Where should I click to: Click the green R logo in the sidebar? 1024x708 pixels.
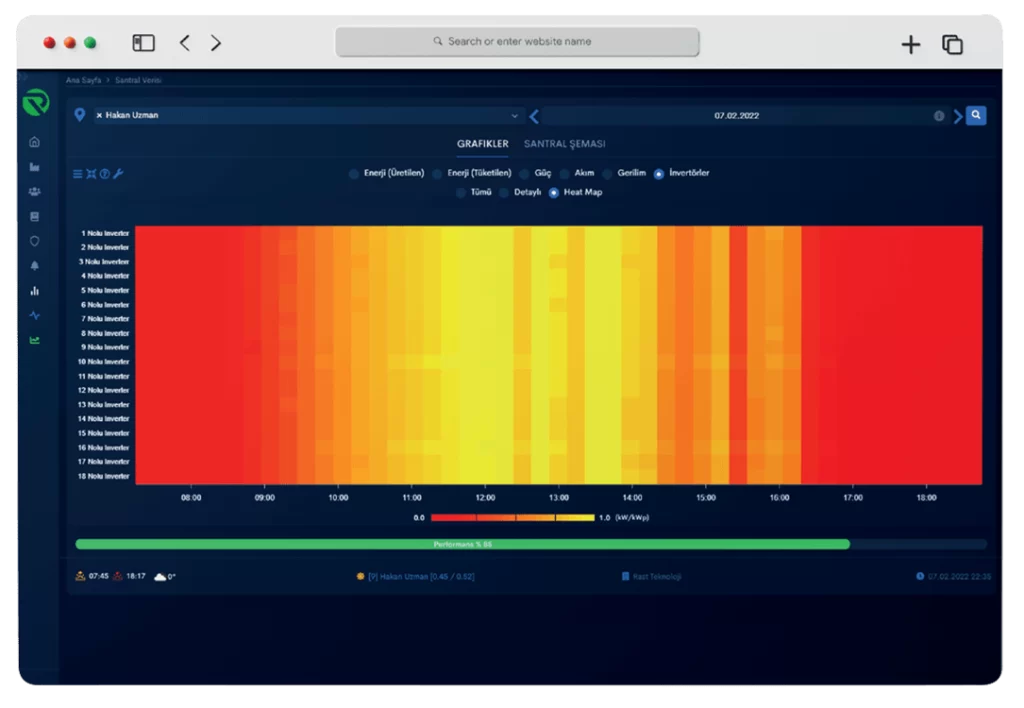(x=36, y=103)
